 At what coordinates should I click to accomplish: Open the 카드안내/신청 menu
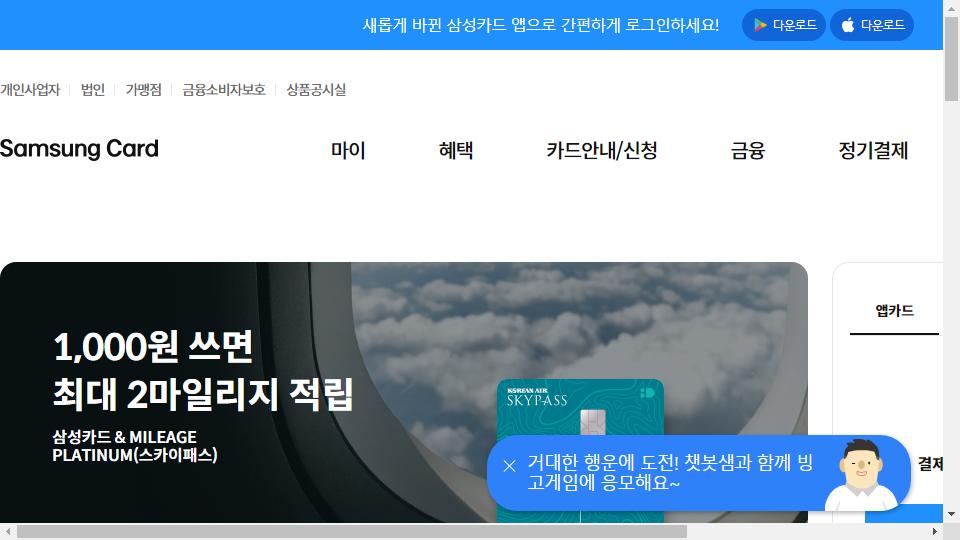[x=602, y=150]
